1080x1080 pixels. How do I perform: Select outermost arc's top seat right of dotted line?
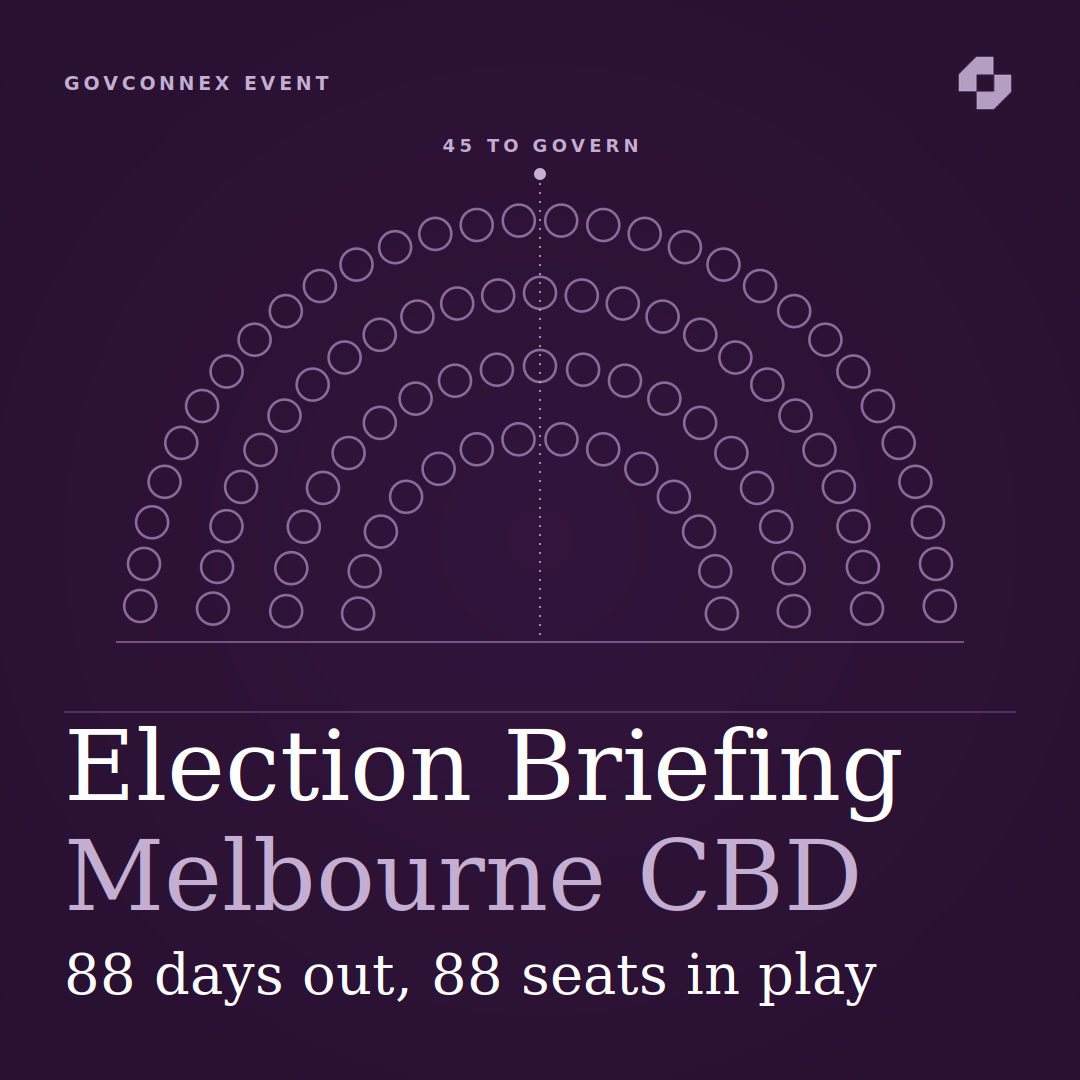561,220
